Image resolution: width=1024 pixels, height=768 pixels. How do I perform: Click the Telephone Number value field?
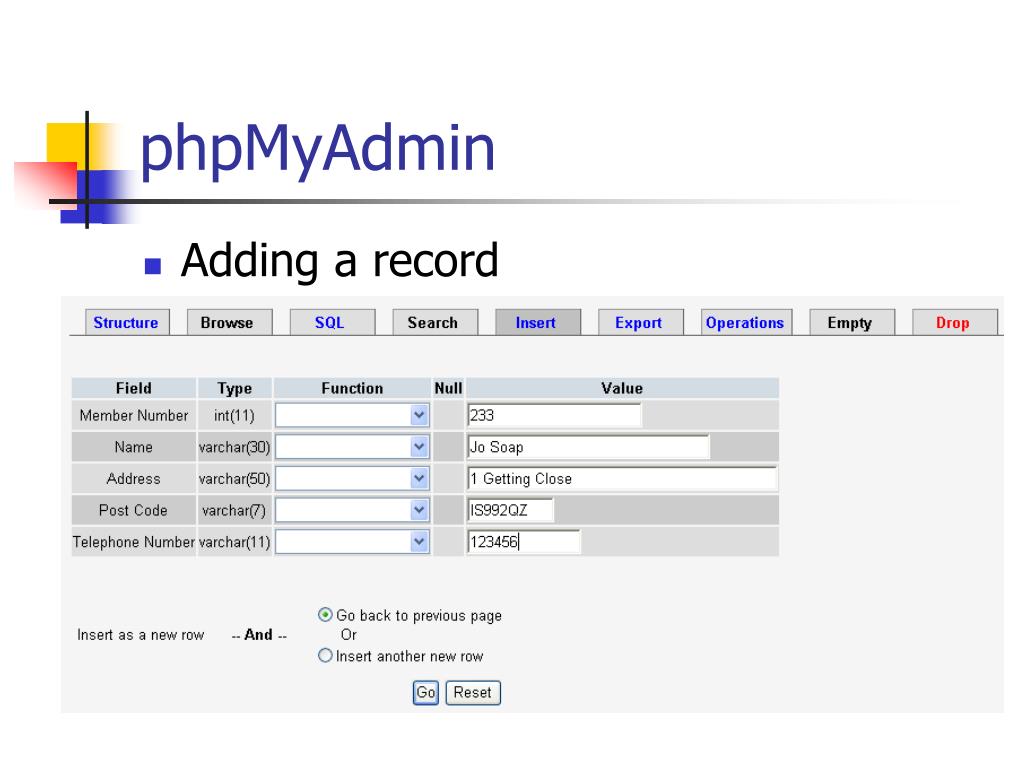[x=524, y=542]
